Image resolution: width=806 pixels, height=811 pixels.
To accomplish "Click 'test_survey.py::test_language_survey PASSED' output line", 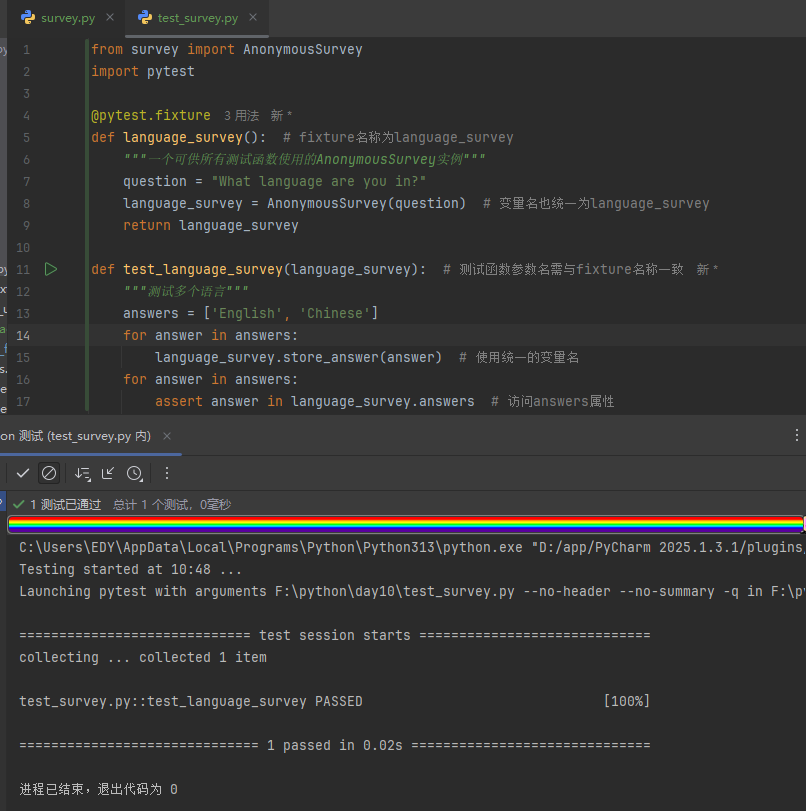I will tap(191, 701).
